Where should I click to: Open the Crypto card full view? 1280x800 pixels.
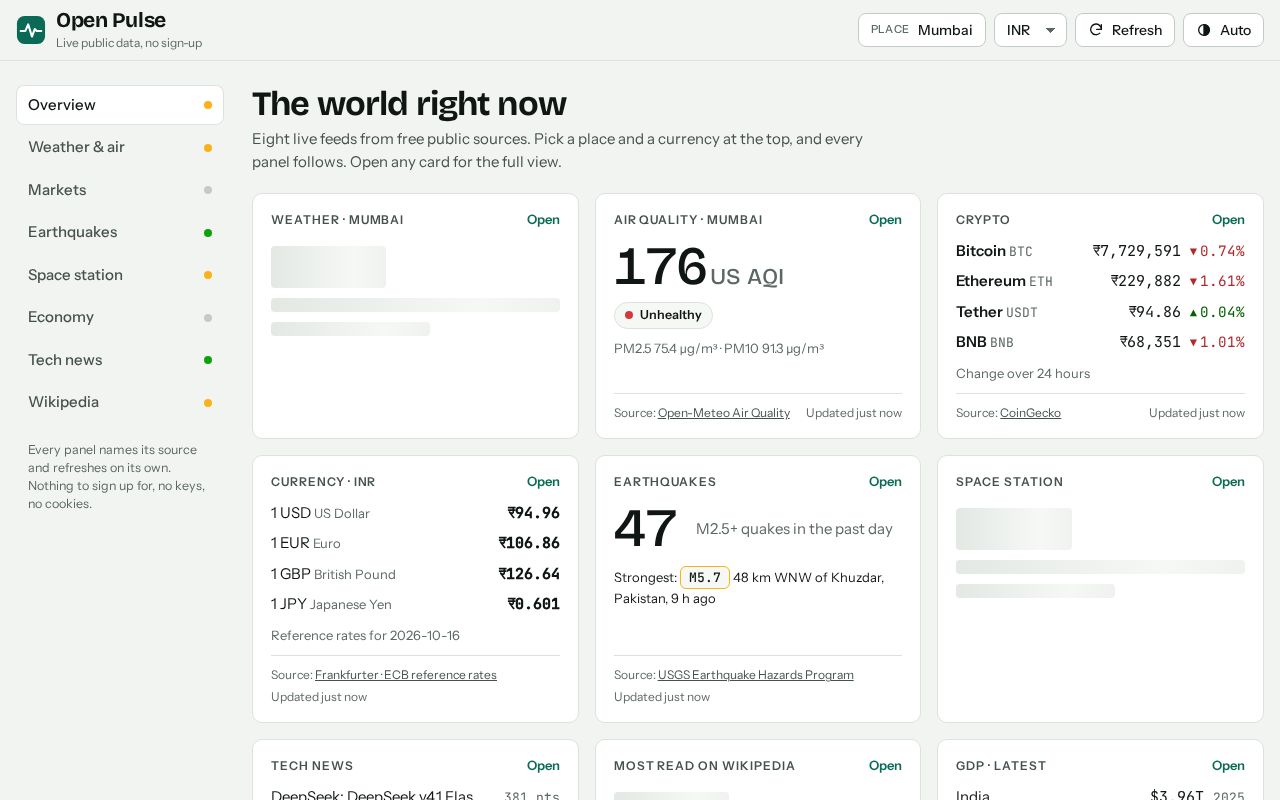click(x=1228, y=220)
